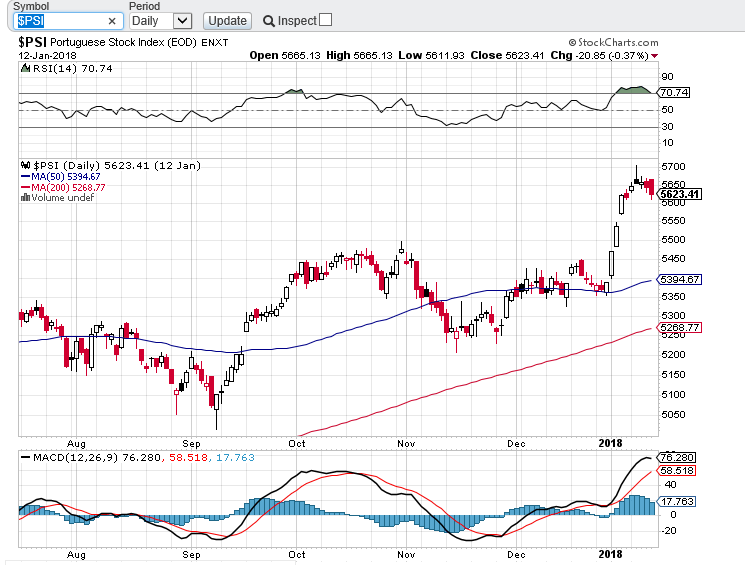Viewport: 745px width, 565px height.
Task: Clear the symbol field with the X icon
Action: tap(112, 21)
